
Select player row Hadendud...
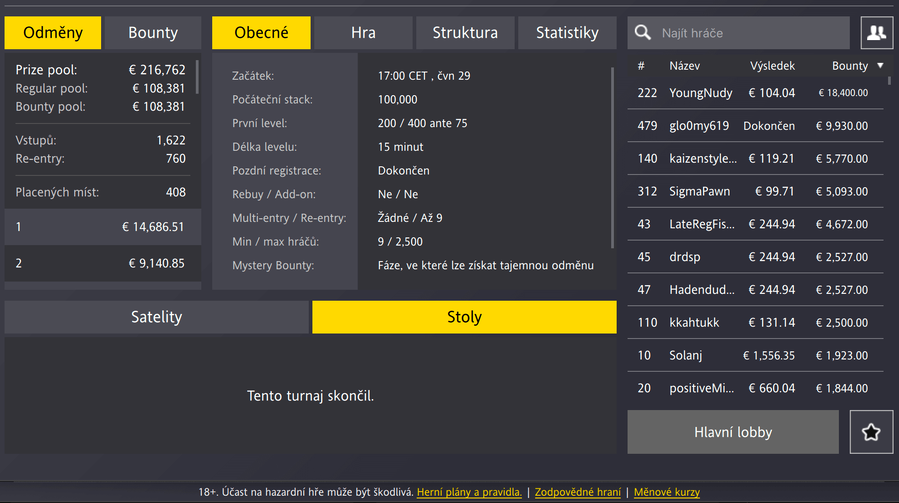(756, 290)
